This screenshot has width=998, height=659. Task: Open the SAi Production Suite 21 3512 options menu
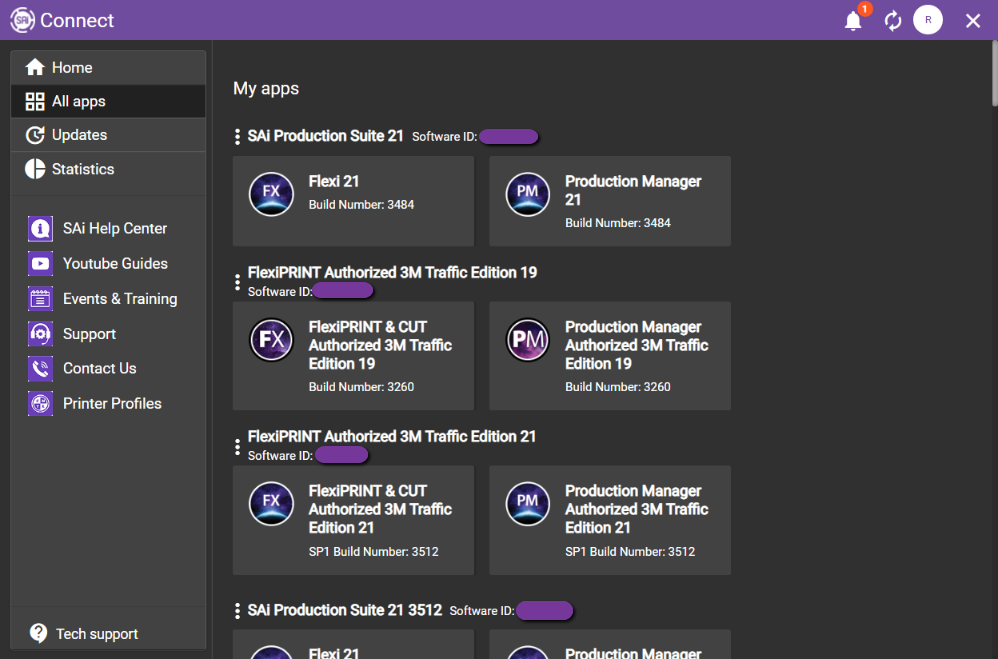coord(237,611)
